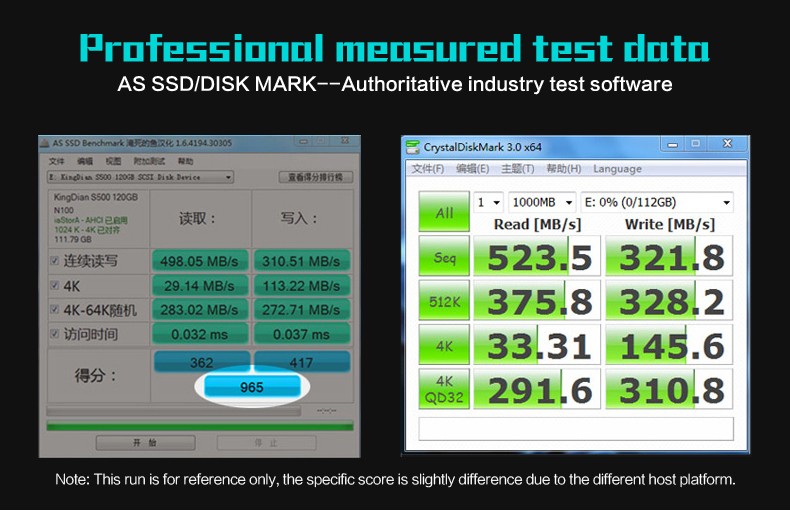Open the 主题(T) menu
The width and height of the screenshot is (790, 513).
pos(517,169)
